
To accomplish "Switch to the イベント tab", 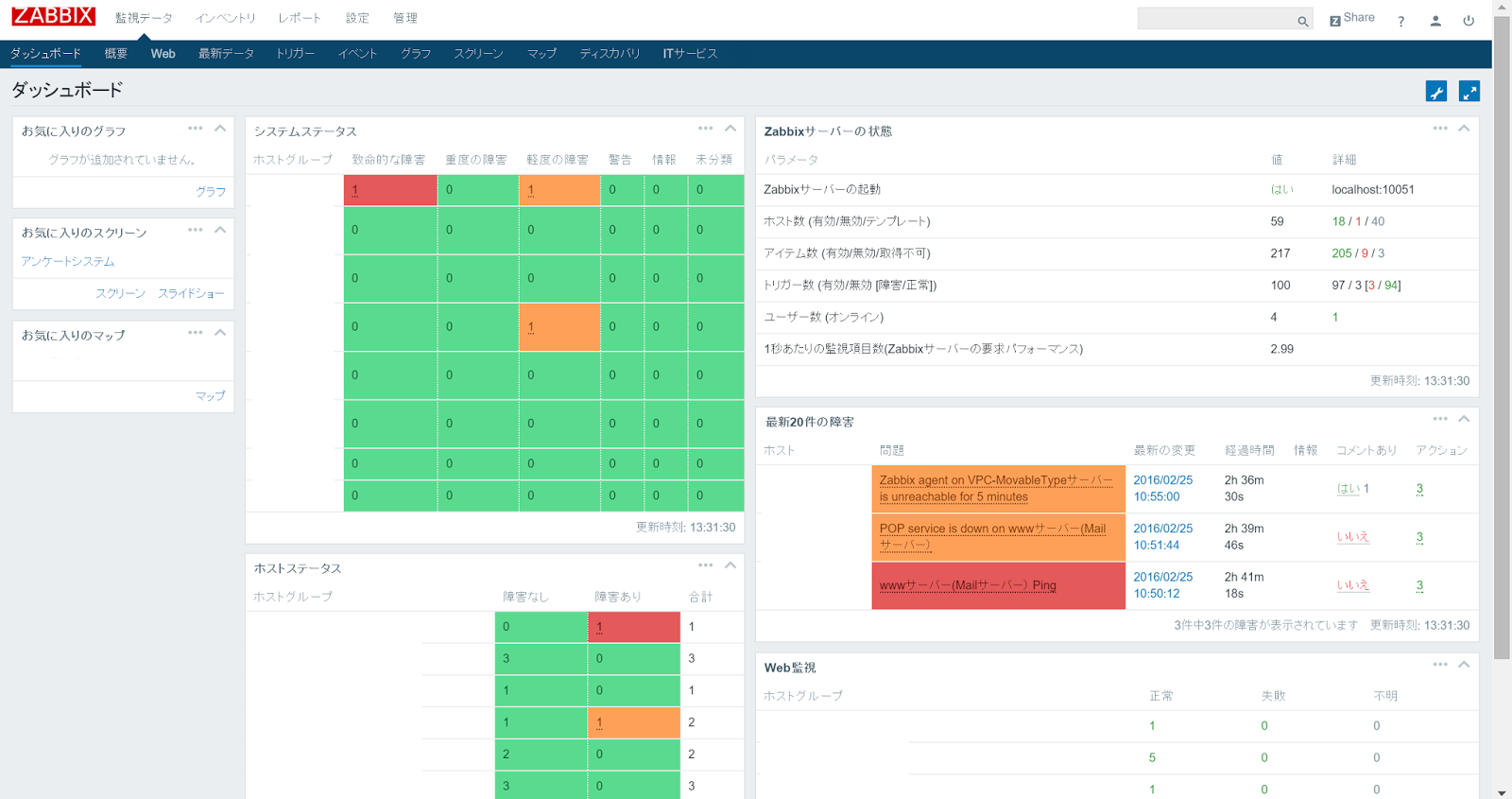I will coord(358,54).
